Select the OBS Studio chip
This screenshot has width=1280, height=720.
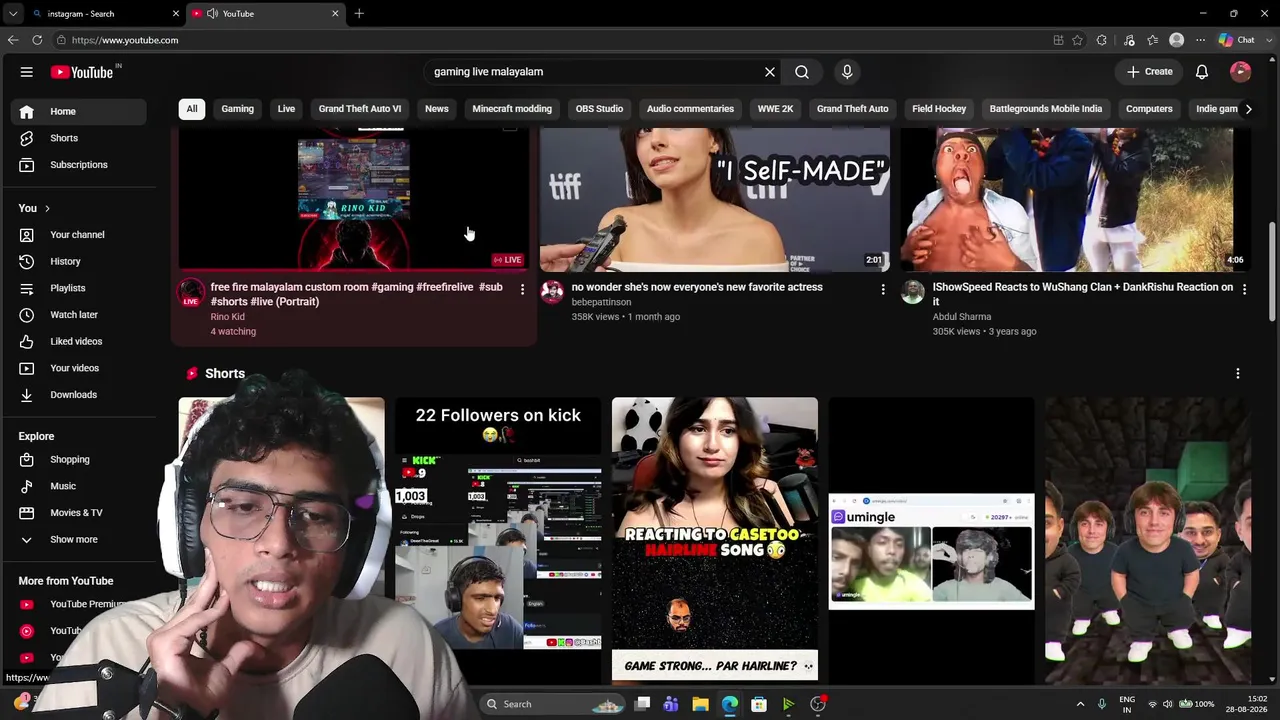pos(599,109)
